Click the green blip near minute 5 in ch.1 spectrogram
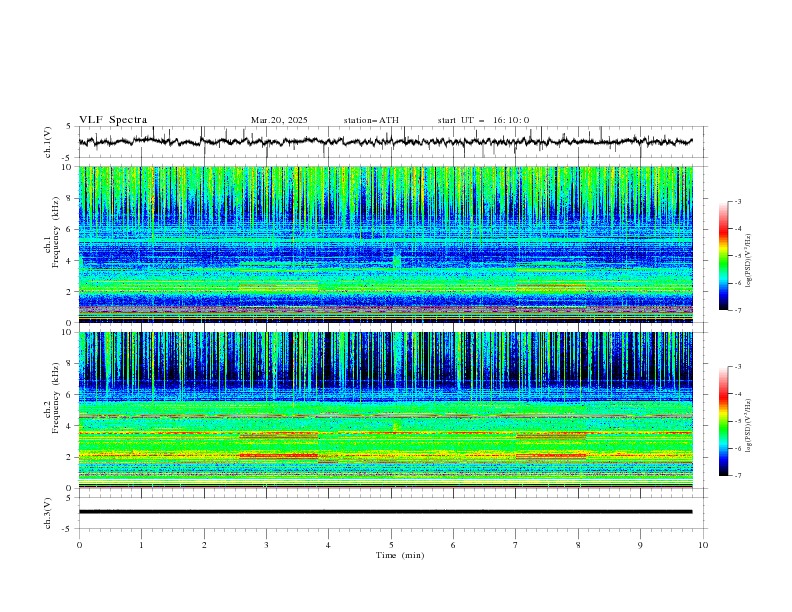This screenshot has width=792, height=612. pos(397,260)
